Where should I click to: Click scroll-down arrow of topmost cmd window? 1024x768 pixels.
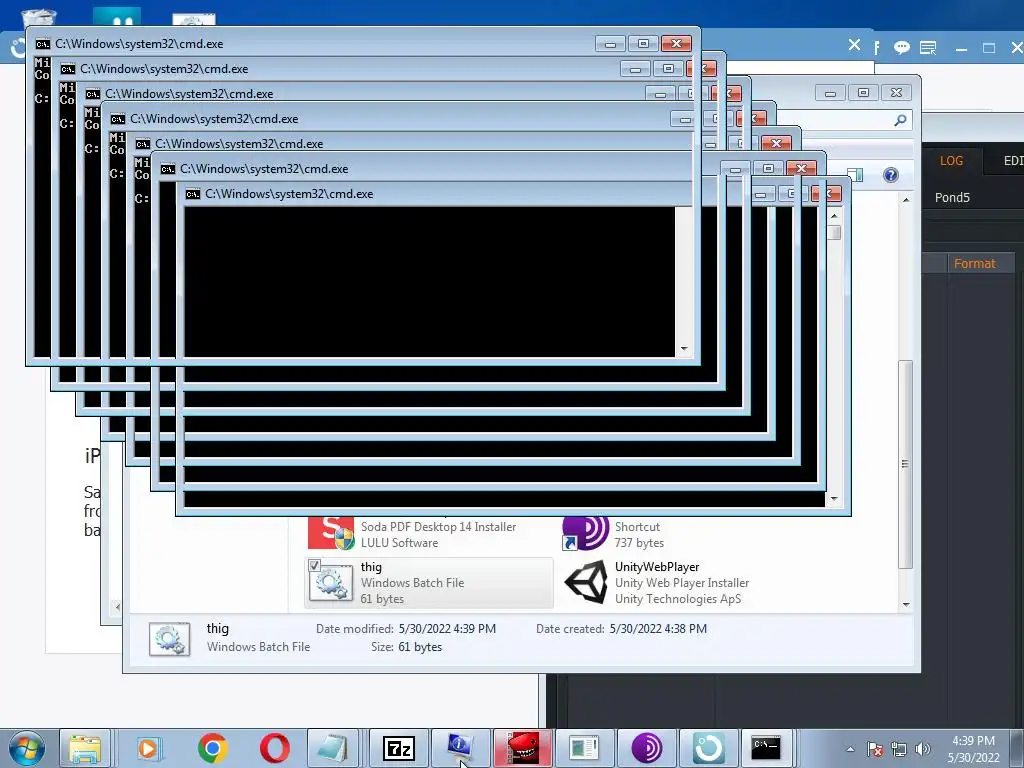pos(684,349)
